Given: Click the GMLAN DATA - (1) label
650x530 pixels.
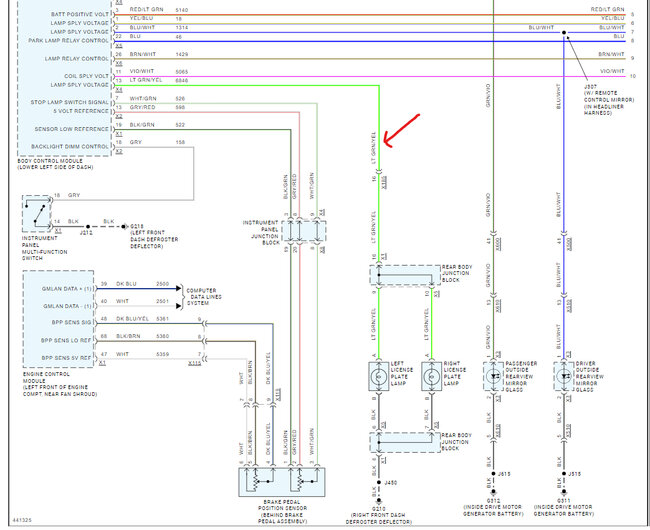Looking at the screenshot, I should pos(67,306).
